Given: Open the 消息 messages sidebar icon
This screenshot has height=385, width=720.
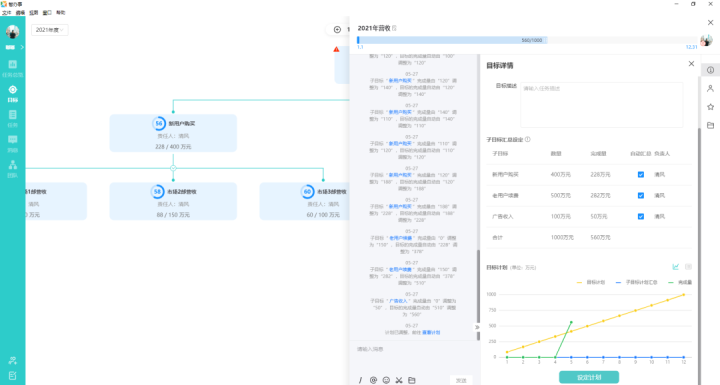Looking at the screenshot, I should coord(12,143).
